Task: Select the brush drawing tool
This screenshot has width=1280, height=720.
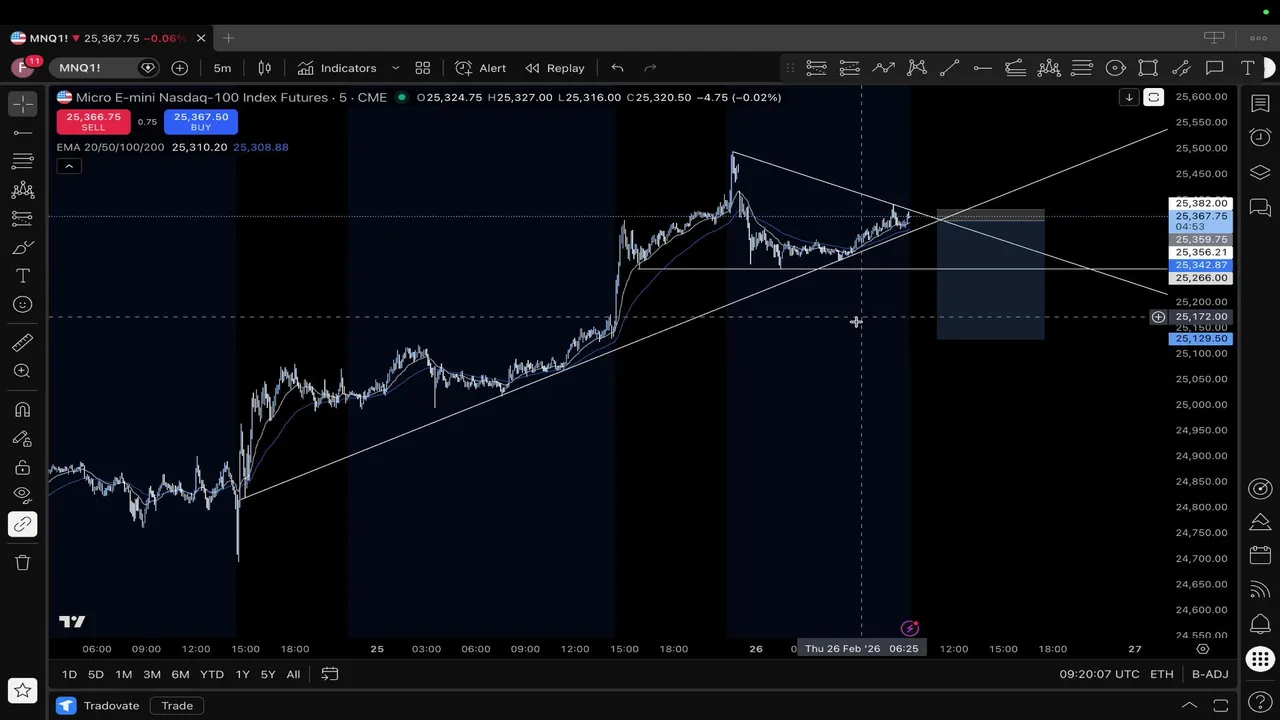Action: point(22,247)
